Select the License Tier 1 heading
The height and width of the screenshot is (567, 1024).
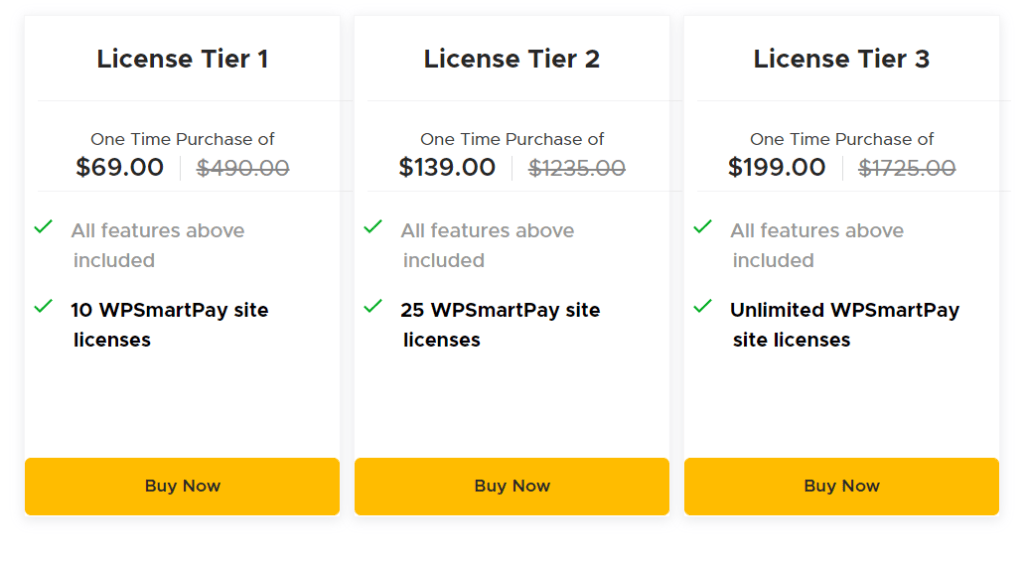182,59
